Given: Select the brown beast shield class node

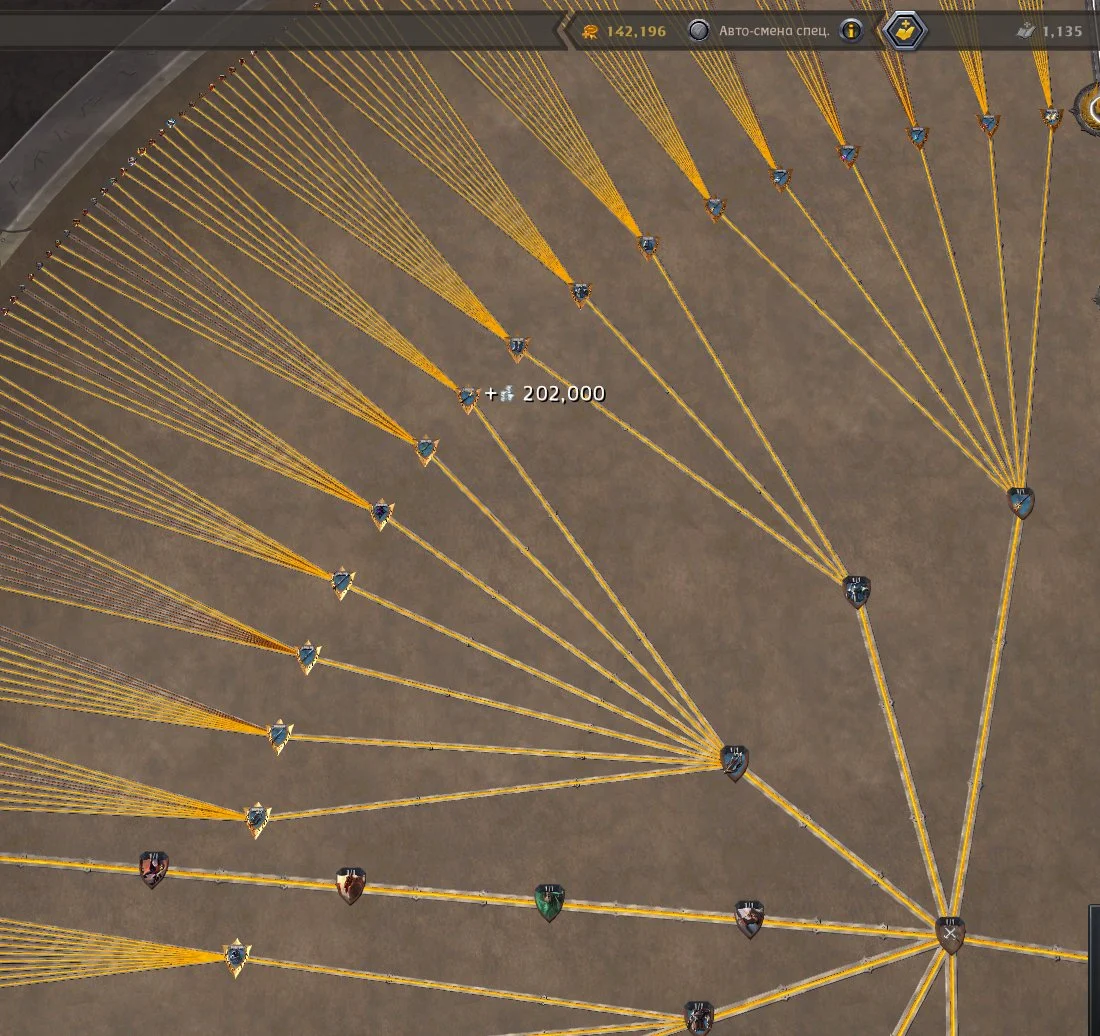Looking at the screenshot, I should click(x=350, y=886).
